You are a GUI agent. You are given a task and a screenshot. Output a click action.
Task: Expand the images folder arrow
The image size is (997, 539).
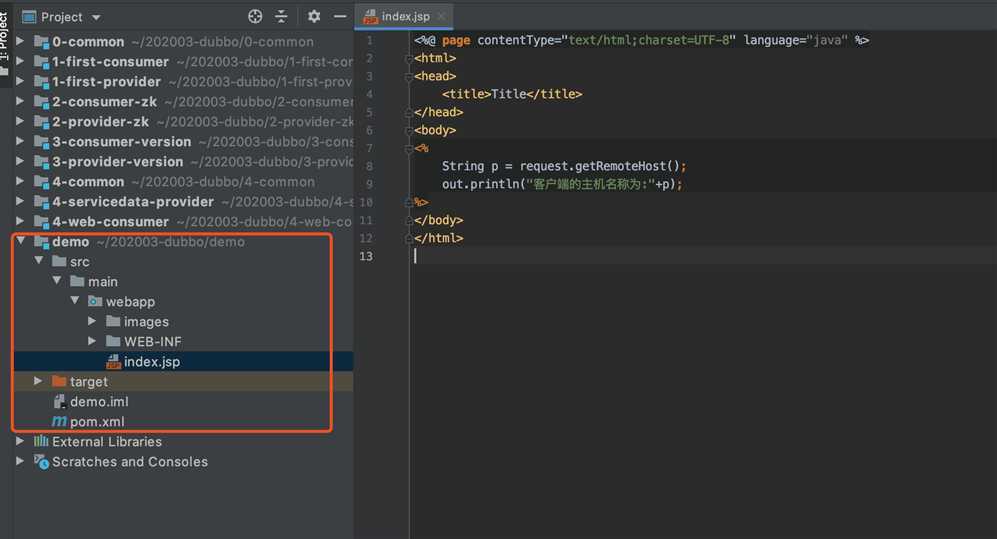click(x=92, y=322)
